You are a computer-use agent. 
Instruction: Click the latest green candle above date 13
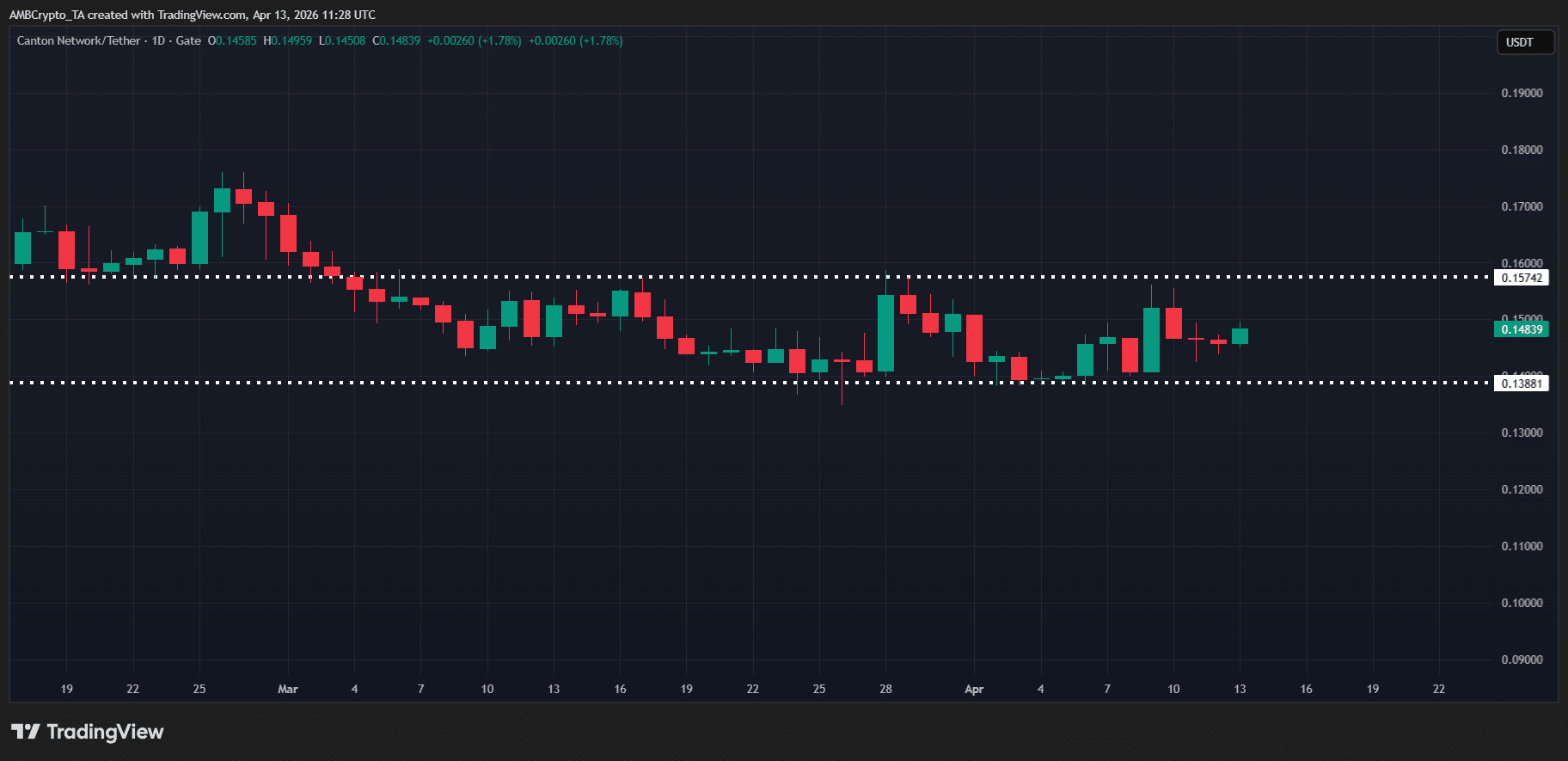pos(1240,336)
